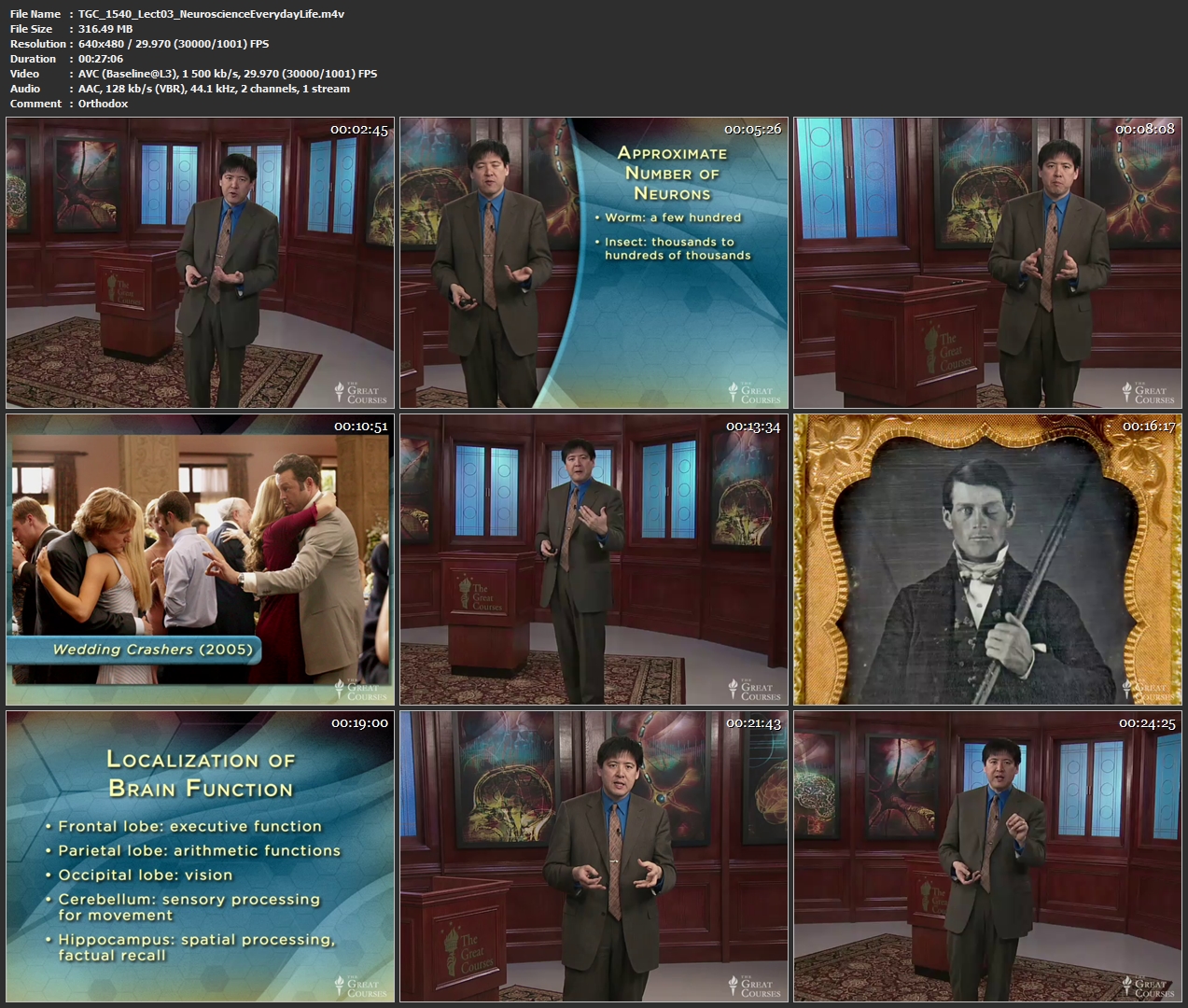The height and width of the screenshot is (1008, 1188).
Task: Click the 00:05:26 timestamp label
Action: [x=752, y=130]
